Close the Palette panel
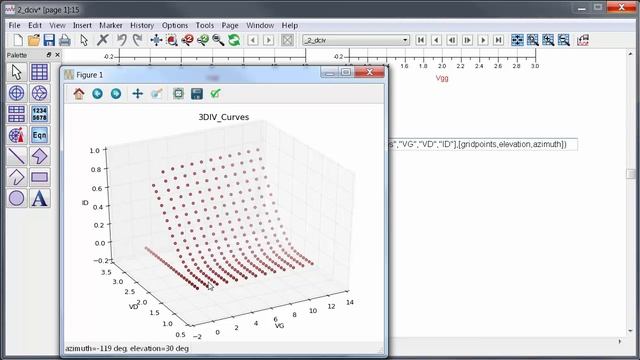The height and width of the screenshot is (360, 640). 57,55
